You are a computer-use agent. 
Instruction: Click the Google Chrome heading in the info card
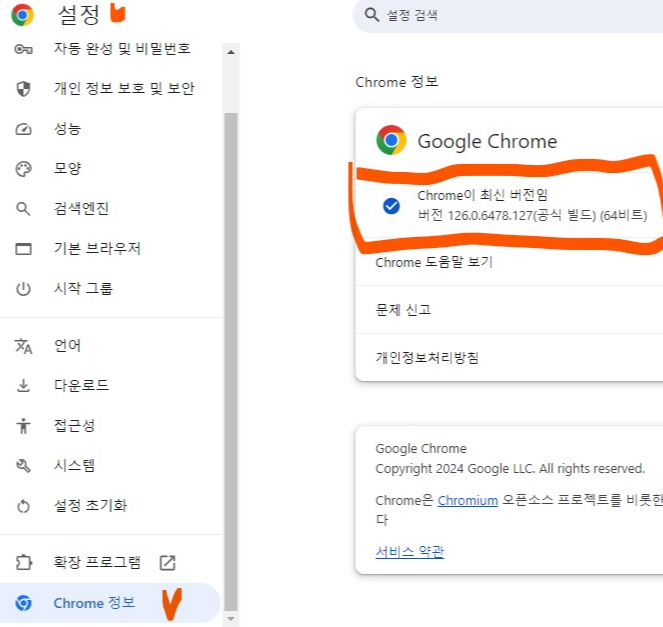tap(487, 142)
